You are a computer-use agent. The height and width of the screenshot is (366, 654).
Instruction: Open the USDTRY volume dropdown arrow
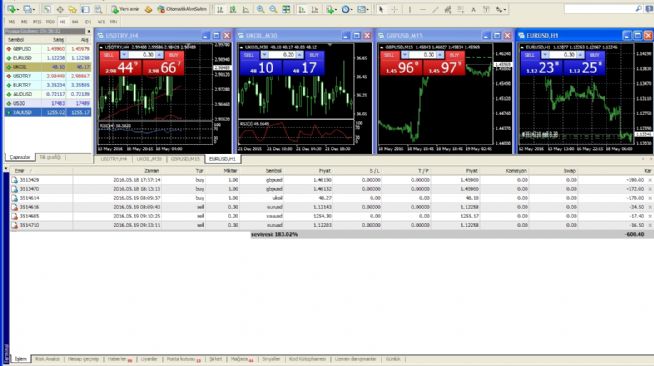[124, 55]
